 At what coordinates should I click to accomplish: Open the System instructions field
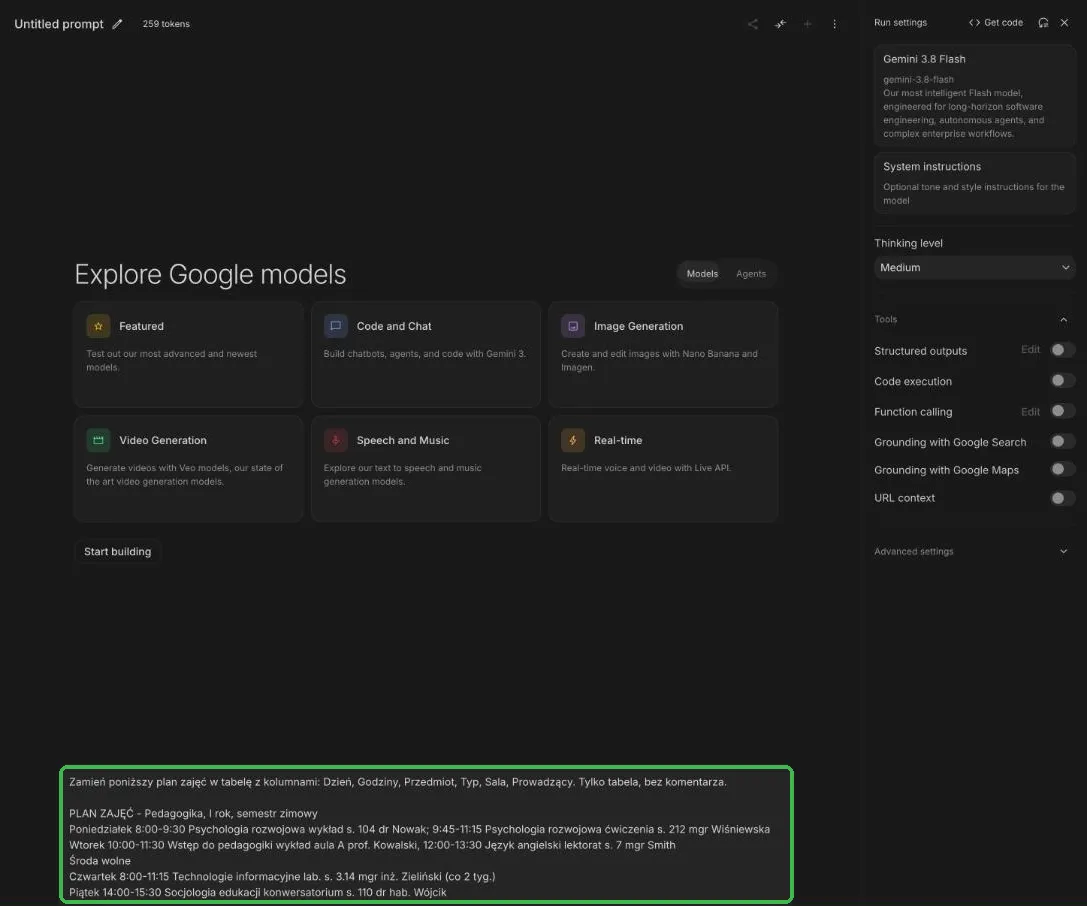[975, 183]
